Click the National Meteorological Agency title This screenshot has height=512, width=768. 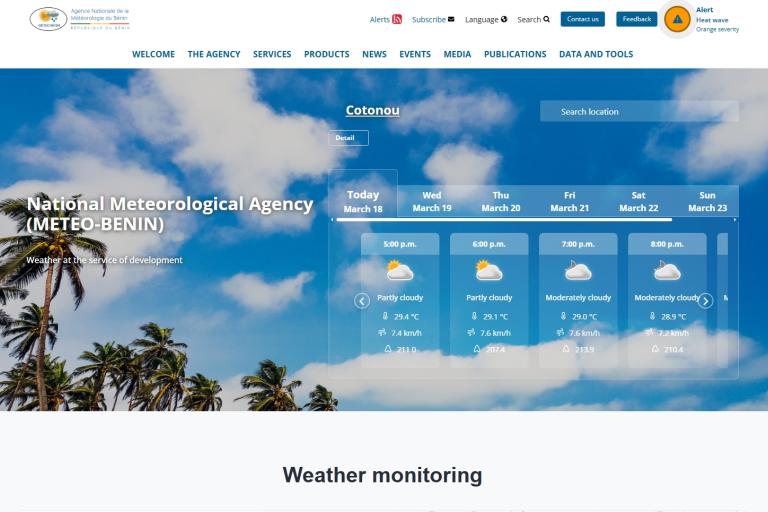pos(170,214)
